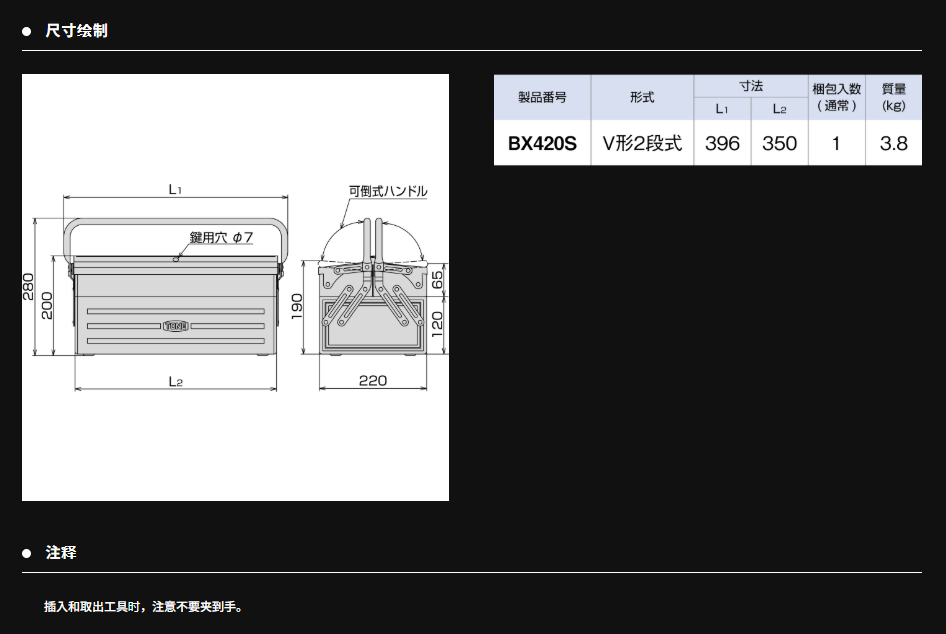Click the 350 value in the table
The width and height of the screenshot is (946, 634).
point(780,144)
